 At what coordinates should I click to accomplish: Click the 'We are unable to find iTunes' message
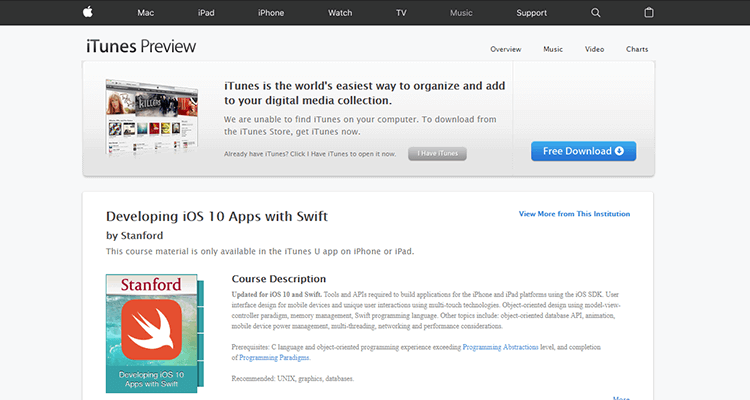[360, 125]
